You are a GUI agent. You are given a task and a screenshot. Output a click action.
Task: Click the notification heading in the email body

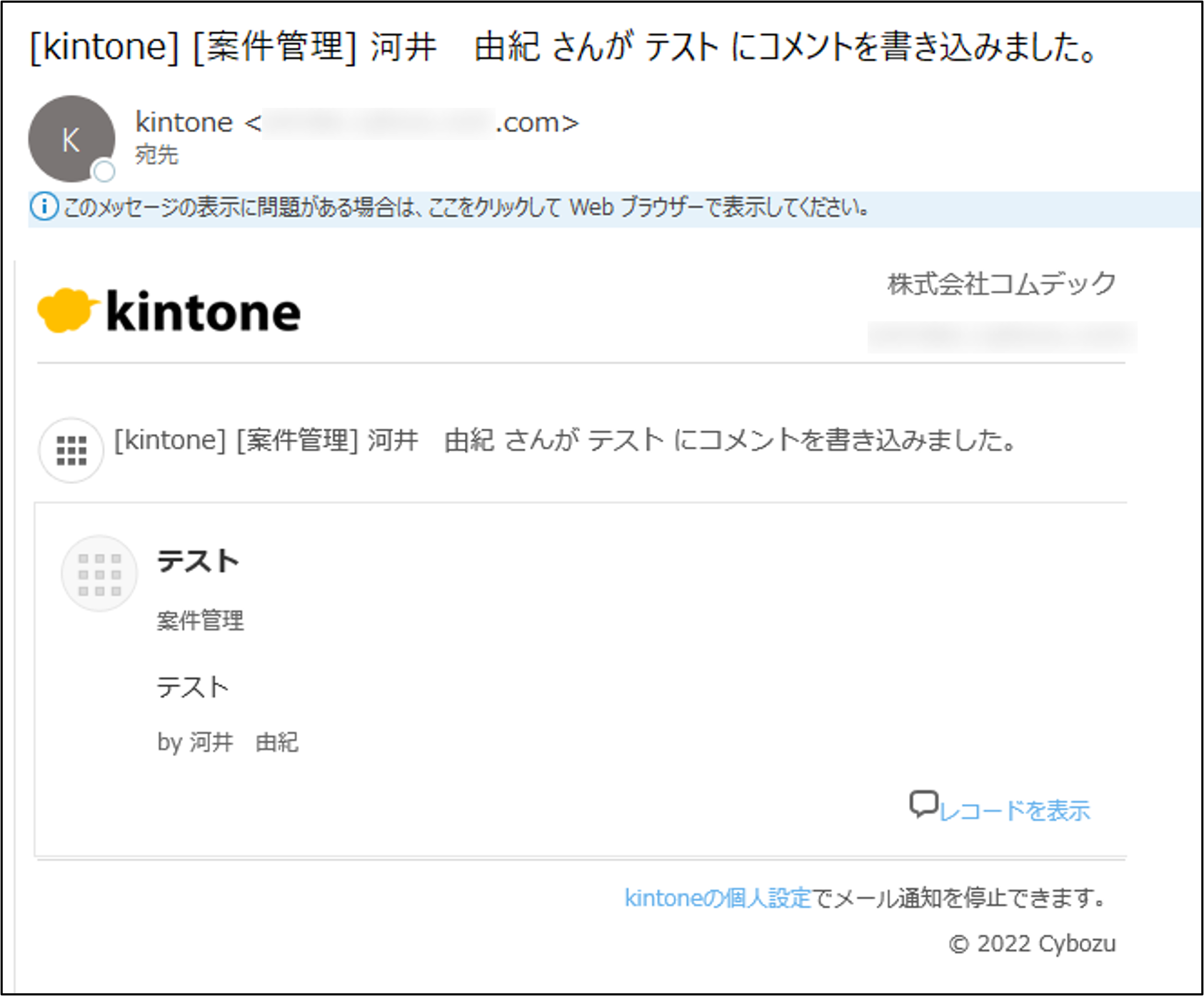tap(566, 441)
